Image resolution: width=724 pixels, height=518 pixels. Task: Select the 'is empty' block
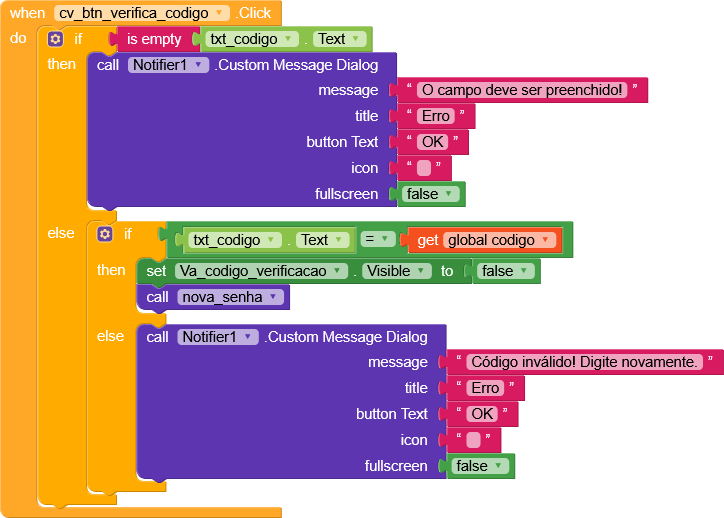[154, 39]
